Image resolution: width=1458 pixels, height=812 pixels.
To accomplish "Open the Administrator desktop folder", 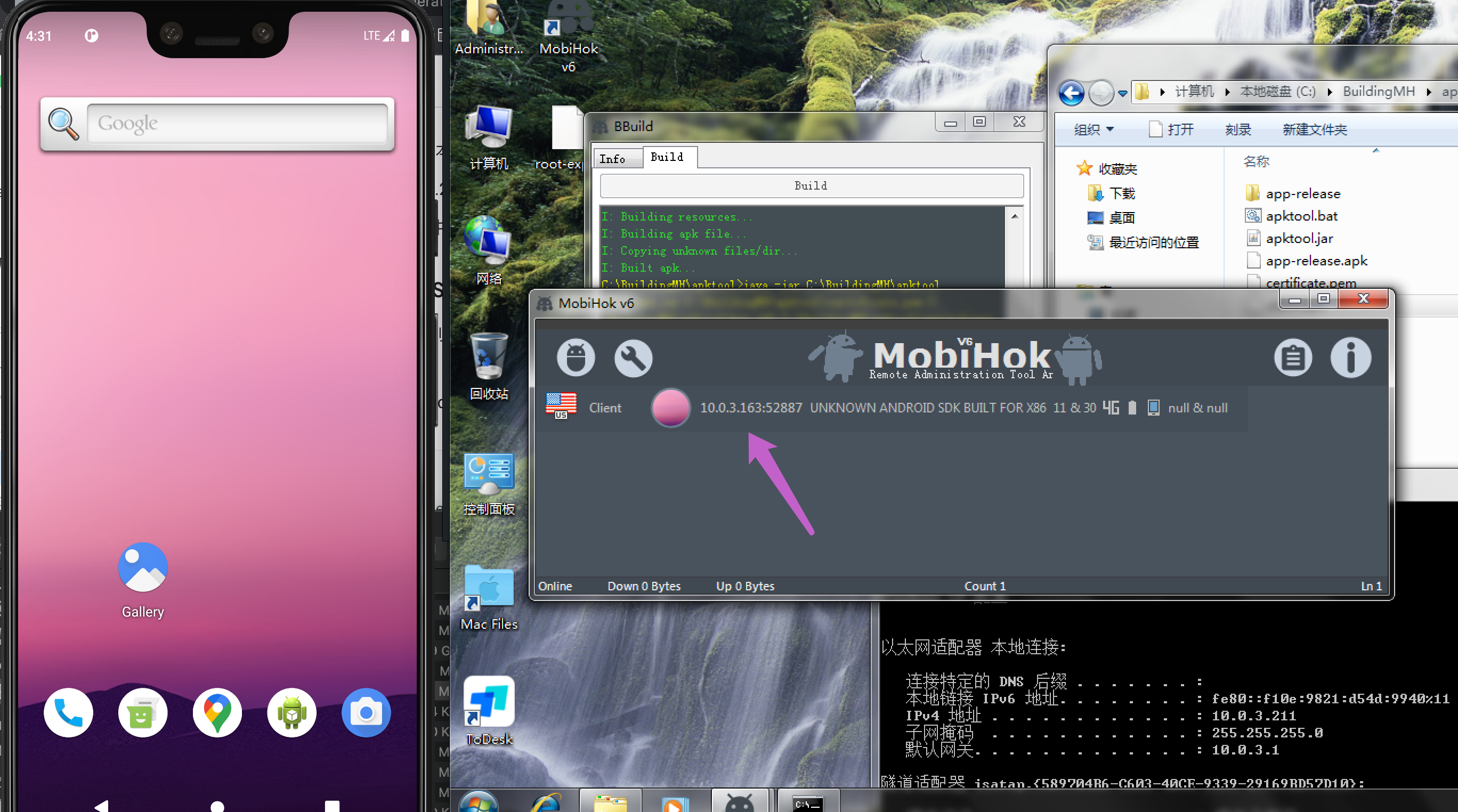I will 489,28.
